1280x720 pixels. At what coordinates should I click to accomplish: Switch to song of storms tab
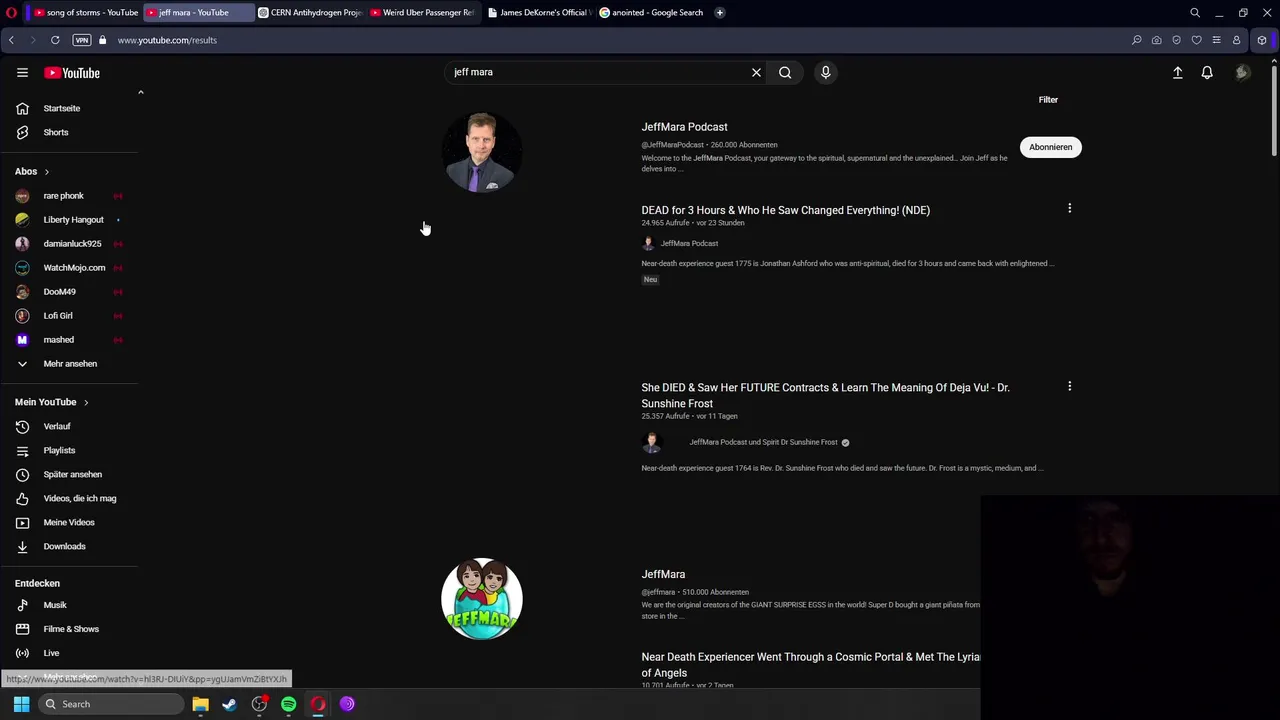[86, 13]
